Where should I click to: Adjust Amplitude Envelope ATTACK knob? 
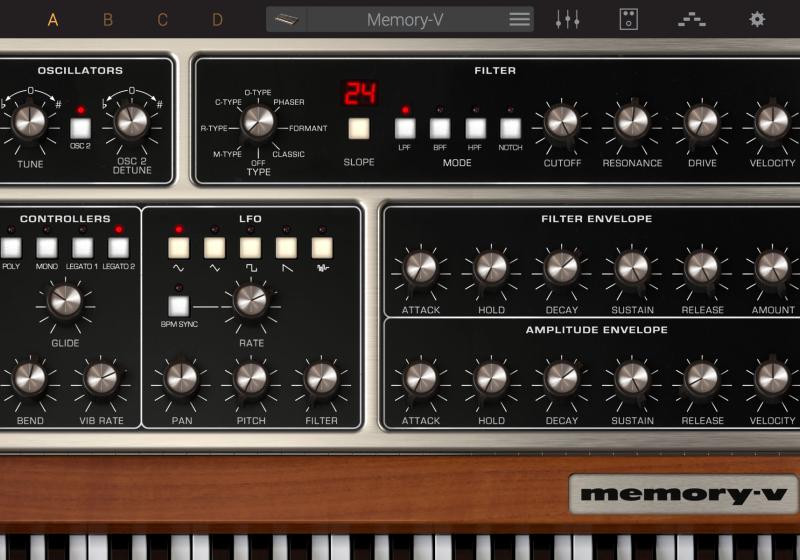click(420, 378)
